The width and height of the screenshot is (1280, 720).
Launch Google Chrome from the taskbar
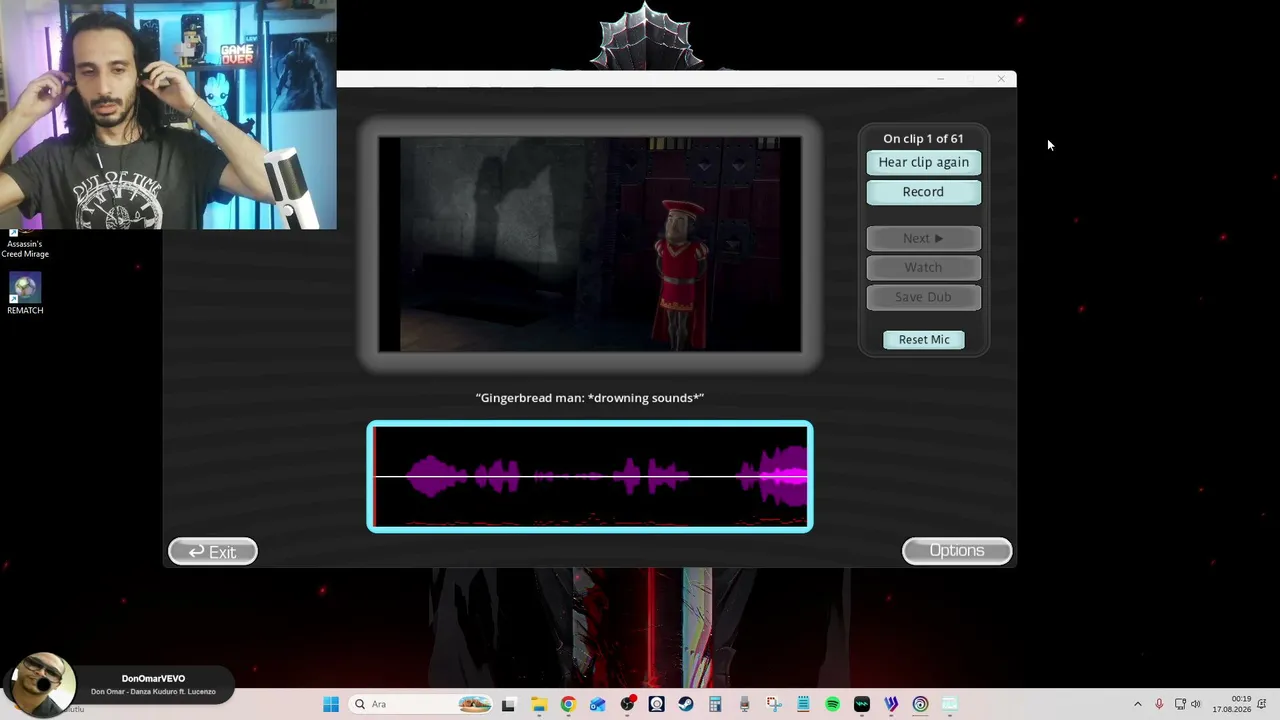568,704
